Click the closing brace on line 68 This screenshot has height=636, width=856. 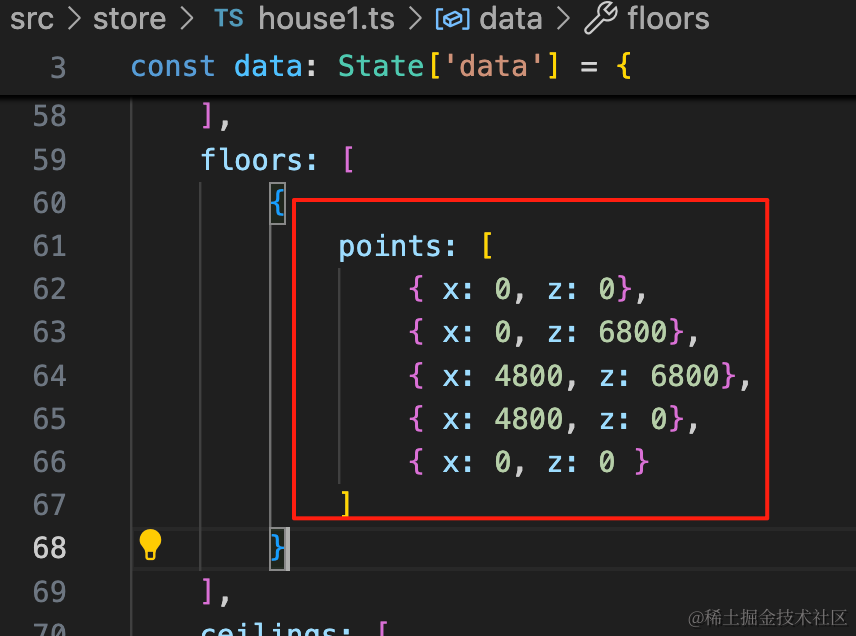click(277, 548)
